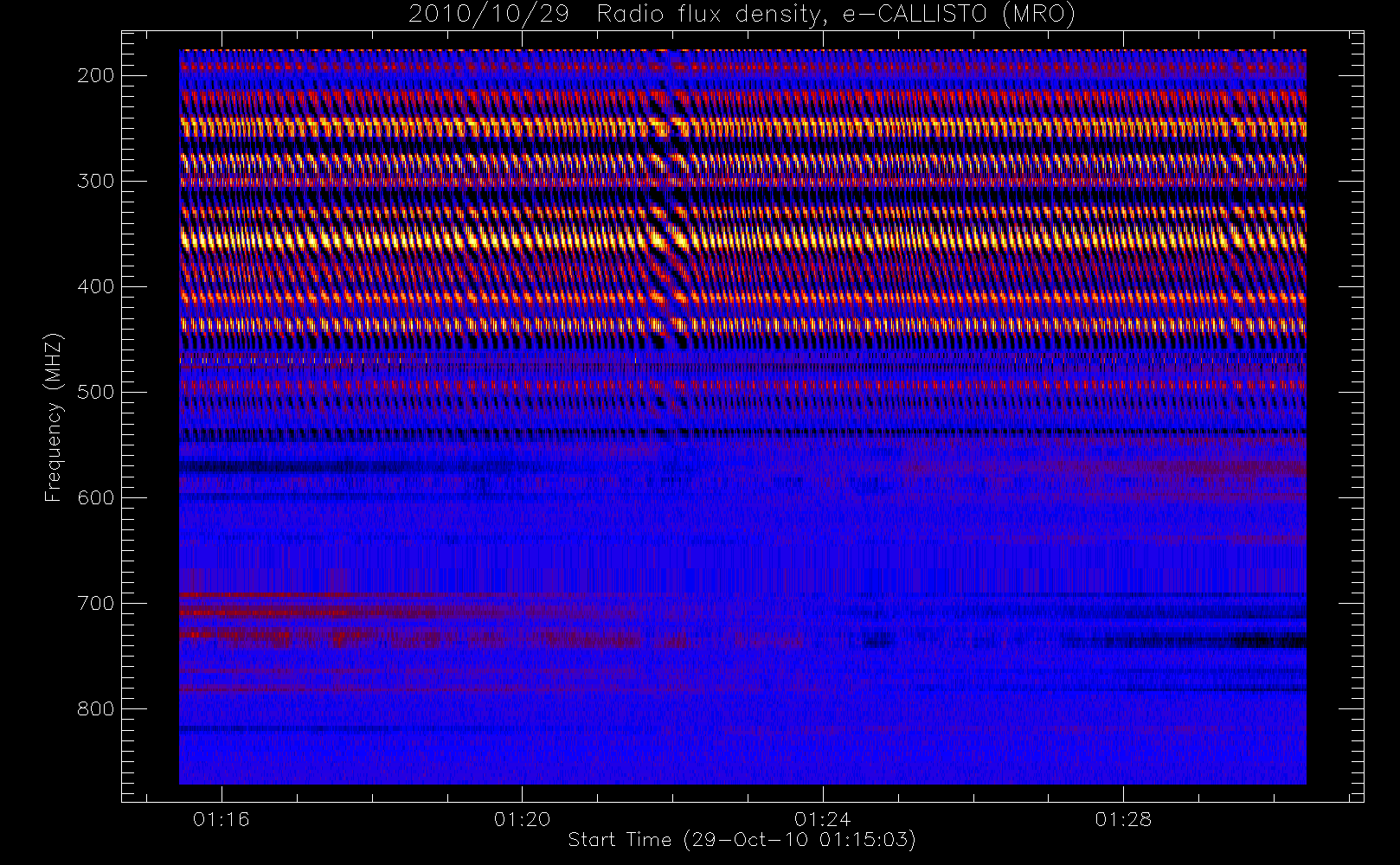
Task: Click the 800 frequency tick label
Action: point(95,708)
